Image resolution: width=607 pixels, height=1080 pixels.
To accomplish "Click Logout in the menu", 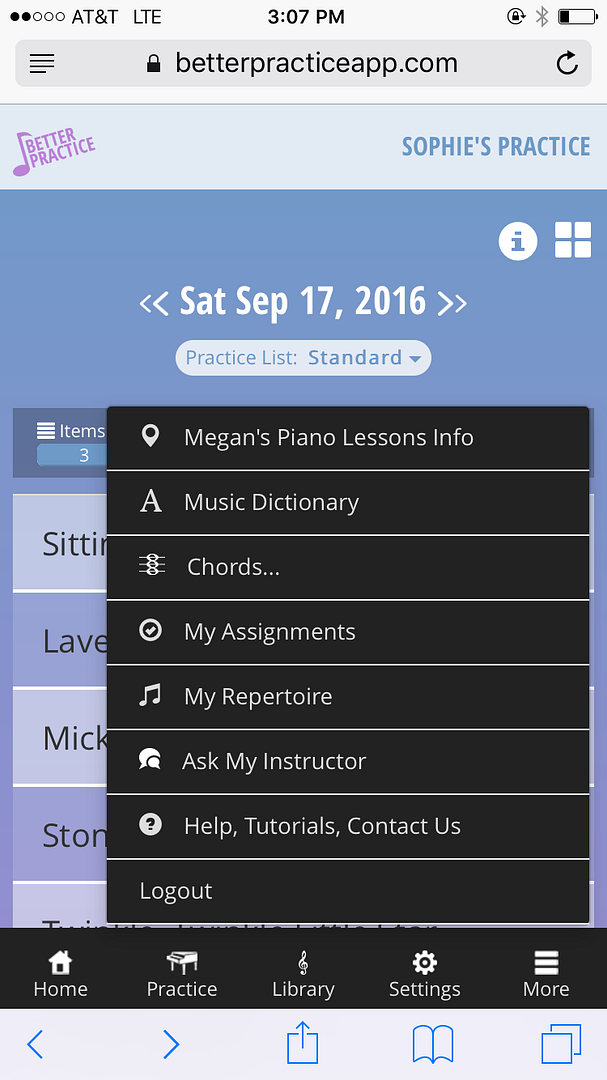I will point(348,891).
